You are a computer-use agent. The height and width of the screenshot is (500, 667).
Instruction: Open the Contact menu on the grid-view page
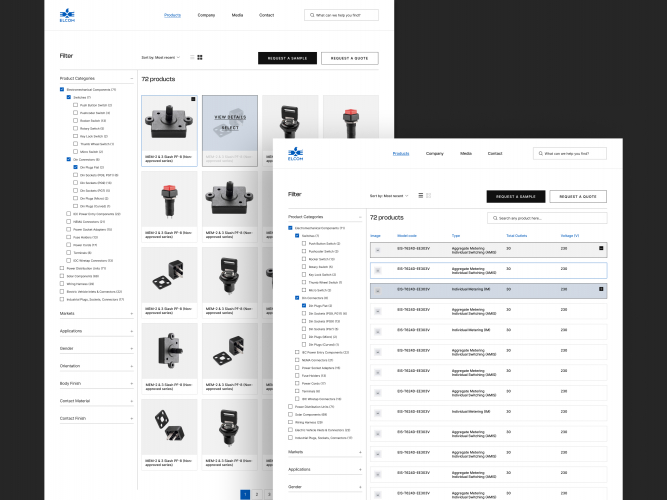tap(267, 15)
